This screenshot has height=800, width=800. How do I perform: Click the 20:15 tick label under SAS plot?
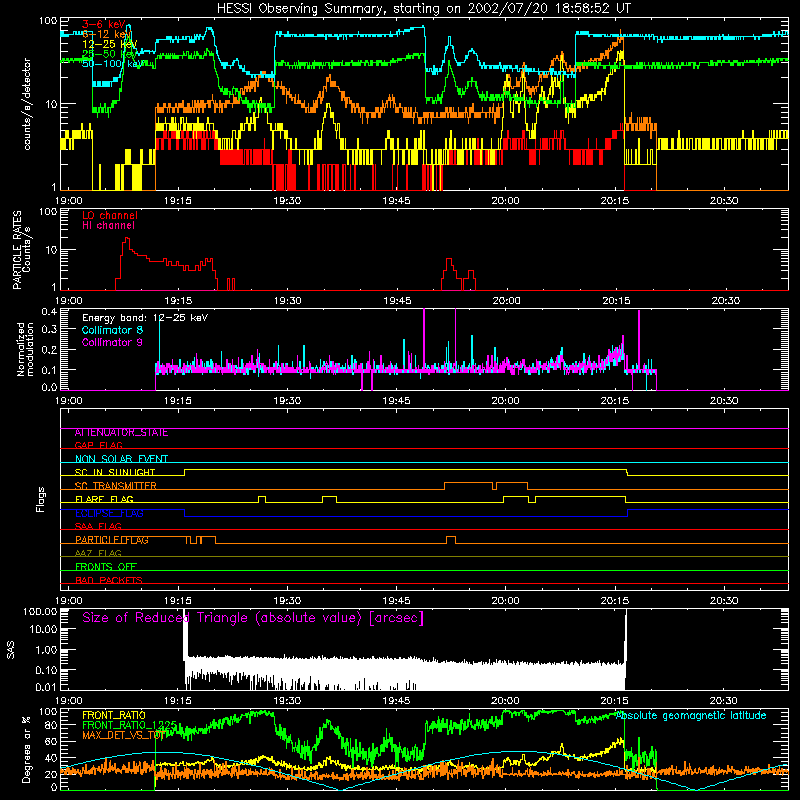tap(614, 701)
